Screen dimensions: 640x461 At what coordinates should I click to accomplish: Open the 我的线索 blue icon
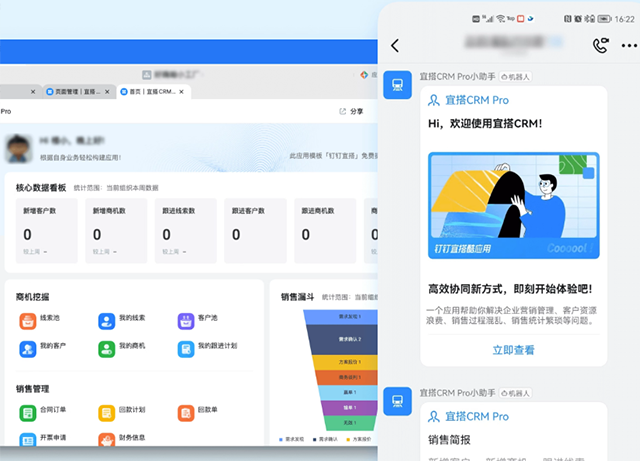tap(107, 321)
